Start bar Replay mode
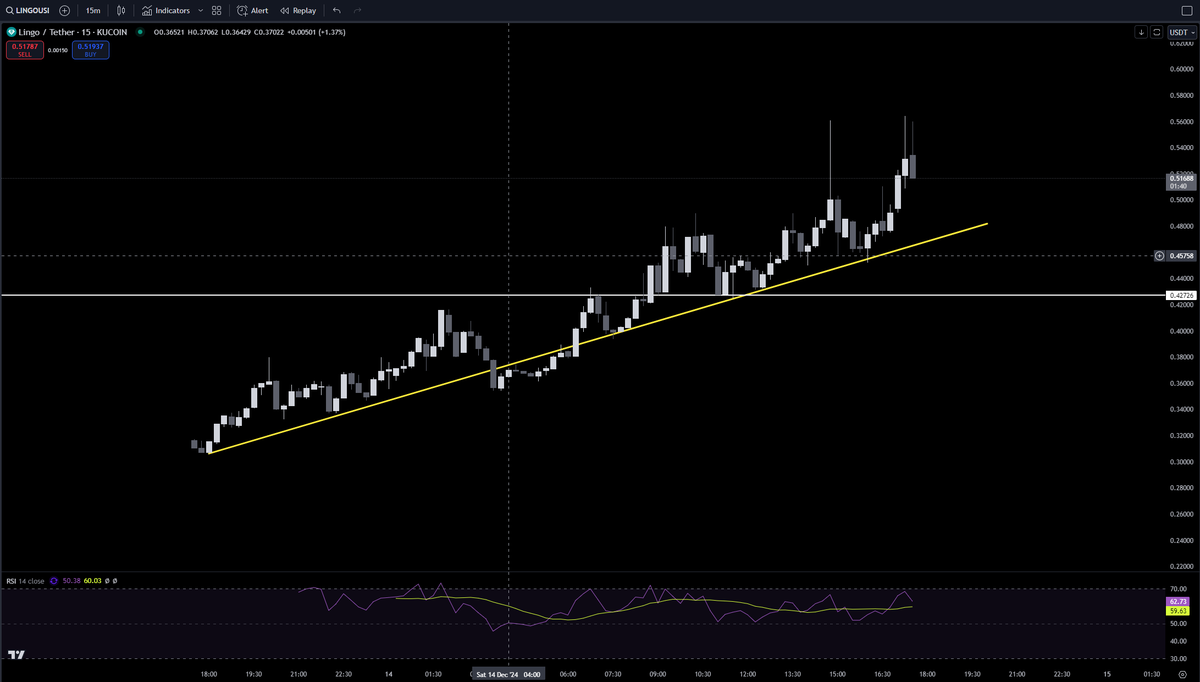Screen dimensions: 1200x682 [x=297, y=10]
